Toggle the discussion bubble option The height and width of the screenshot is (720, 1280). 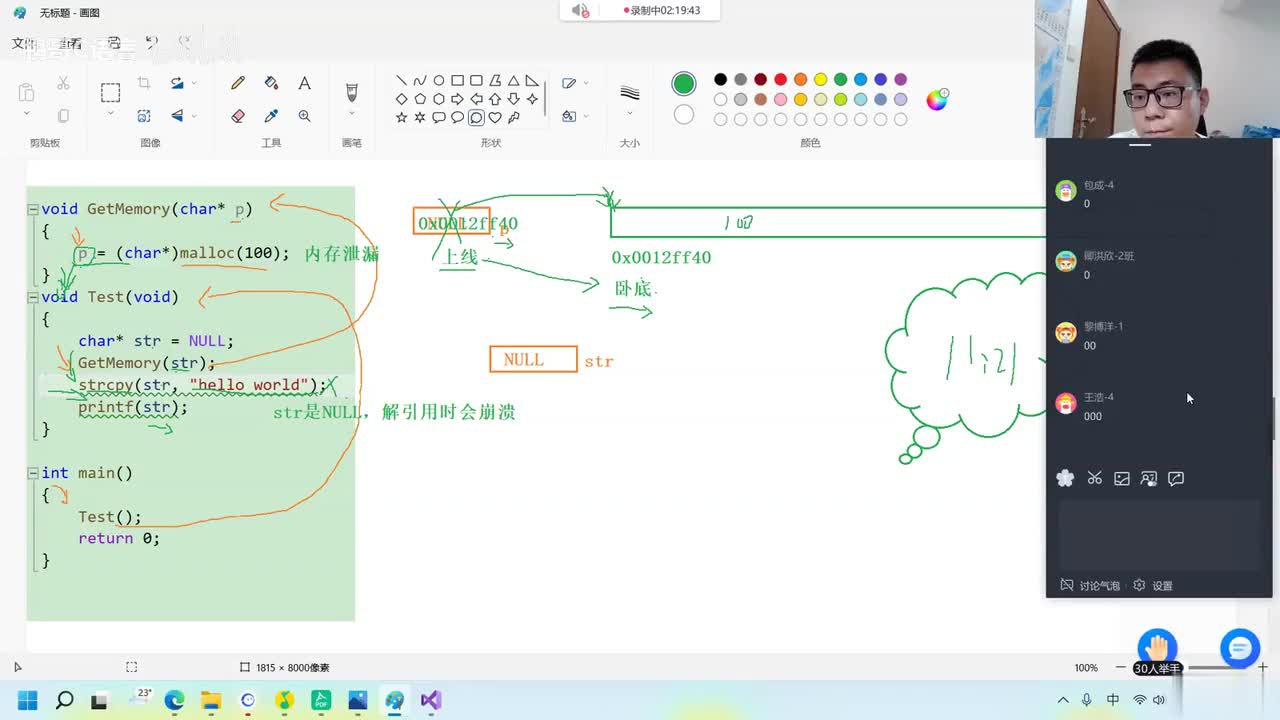(x=1090, y=585)
